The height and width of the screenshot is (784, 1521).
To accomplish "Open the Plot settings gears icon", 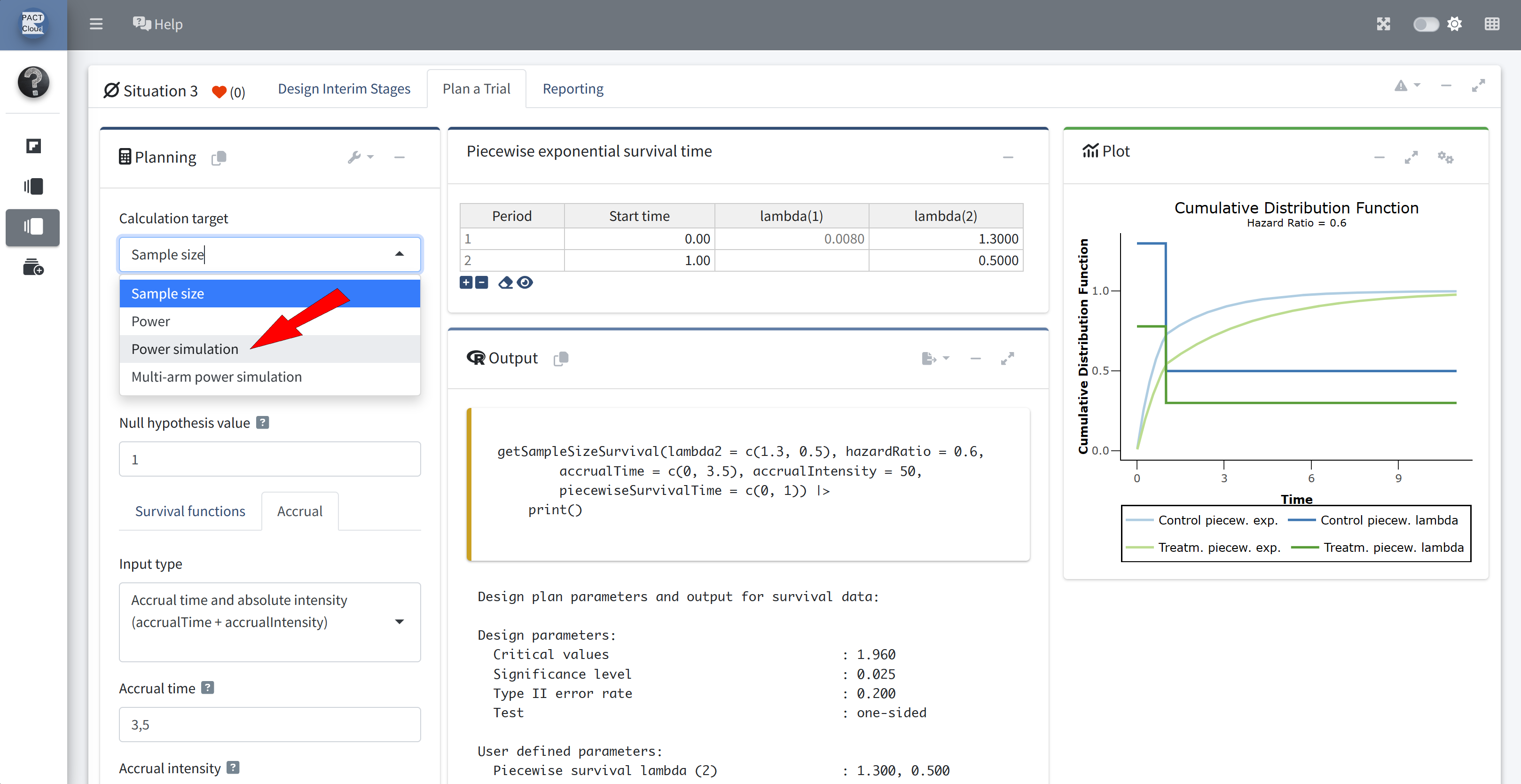I will (x=1445, y=157).
